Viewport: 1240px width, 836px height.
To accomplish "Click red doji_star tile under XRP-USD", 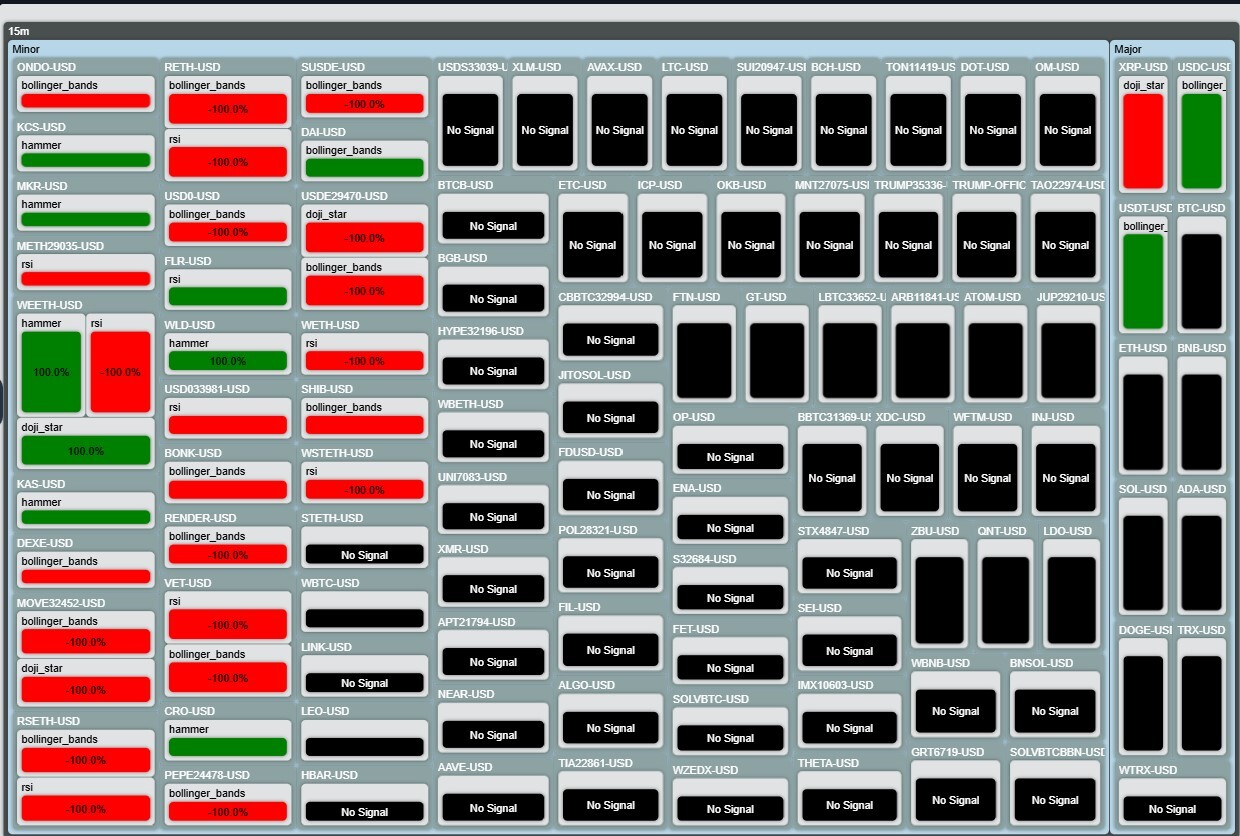I will (x=1143, y=141).
